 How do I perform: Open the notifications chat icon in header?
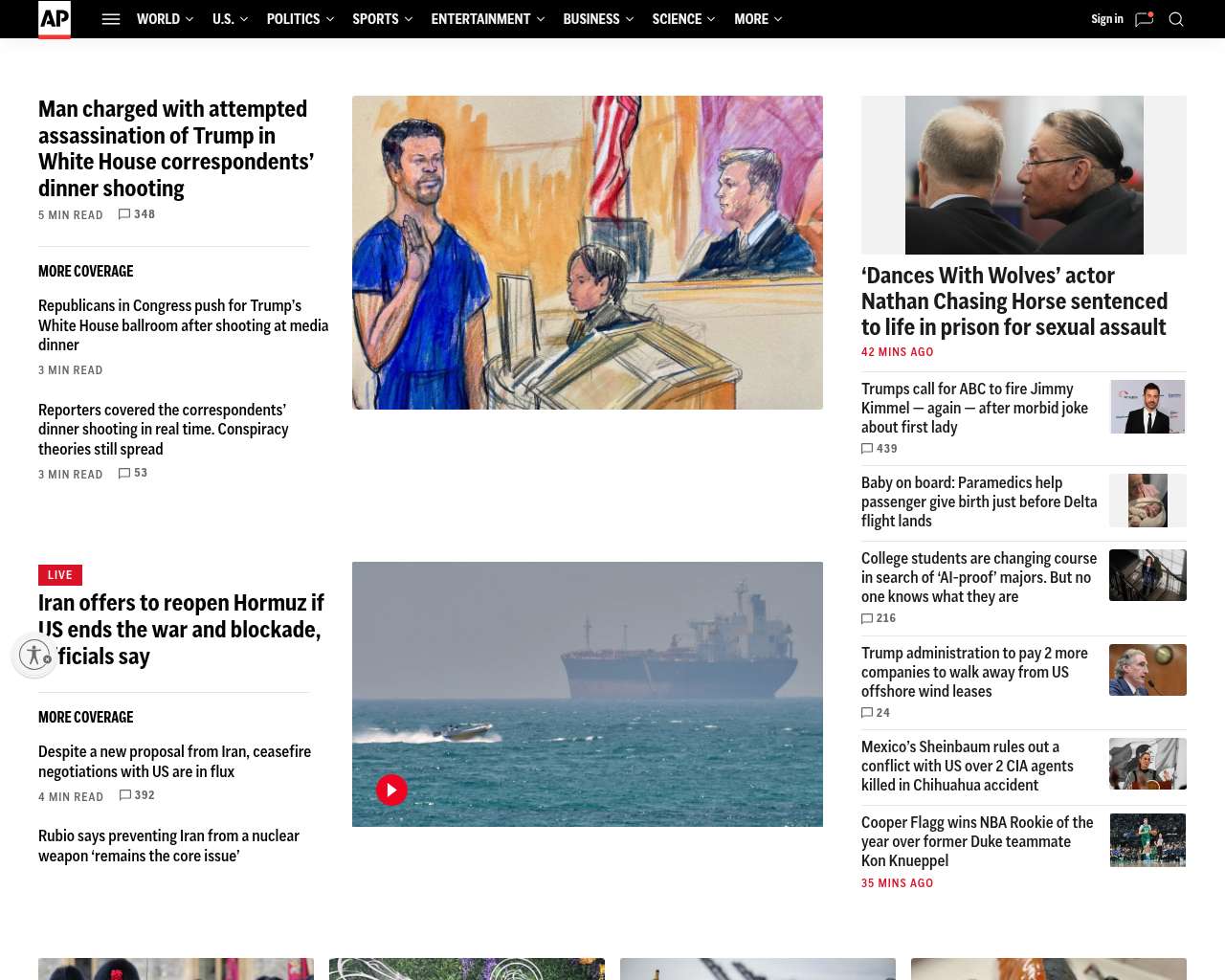[x=1144, y=19]
